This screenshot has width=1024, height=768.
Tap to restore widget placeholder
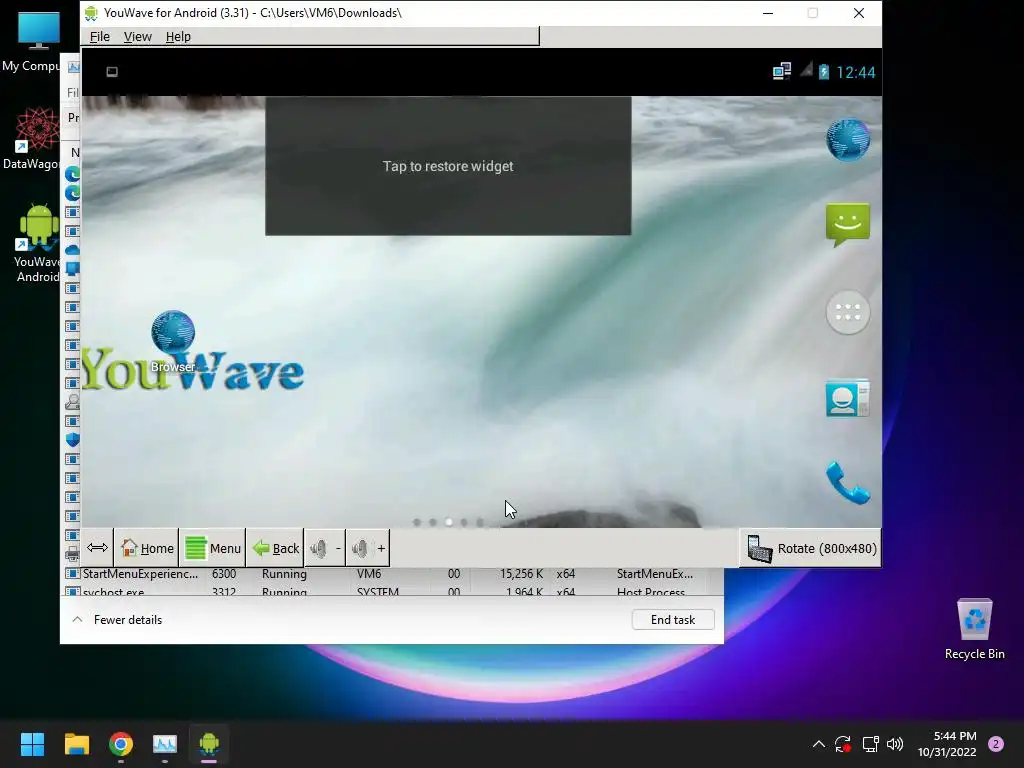[x=448, y=166]
